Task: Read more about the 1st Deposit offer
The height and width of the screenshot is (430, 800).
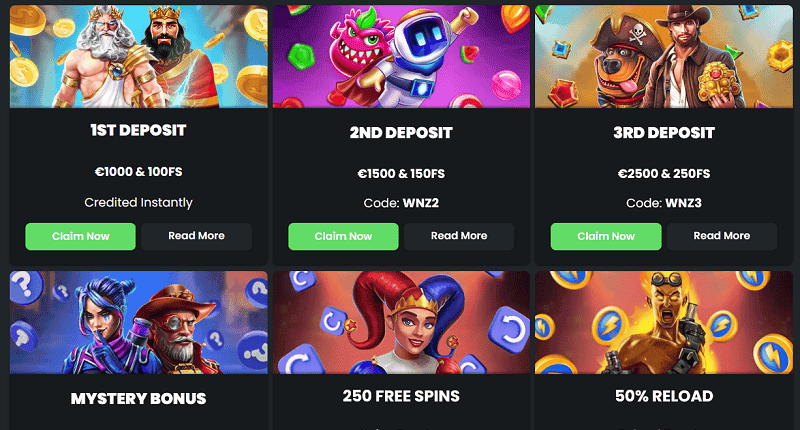Action: 196,236
